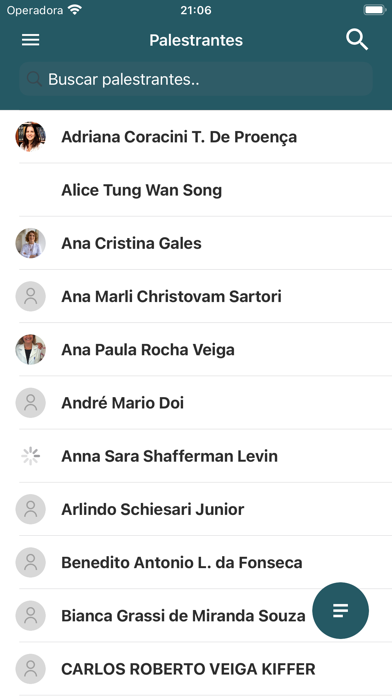Select speaker Benedito Antonio L. da Fonseca

click(196, 562)
